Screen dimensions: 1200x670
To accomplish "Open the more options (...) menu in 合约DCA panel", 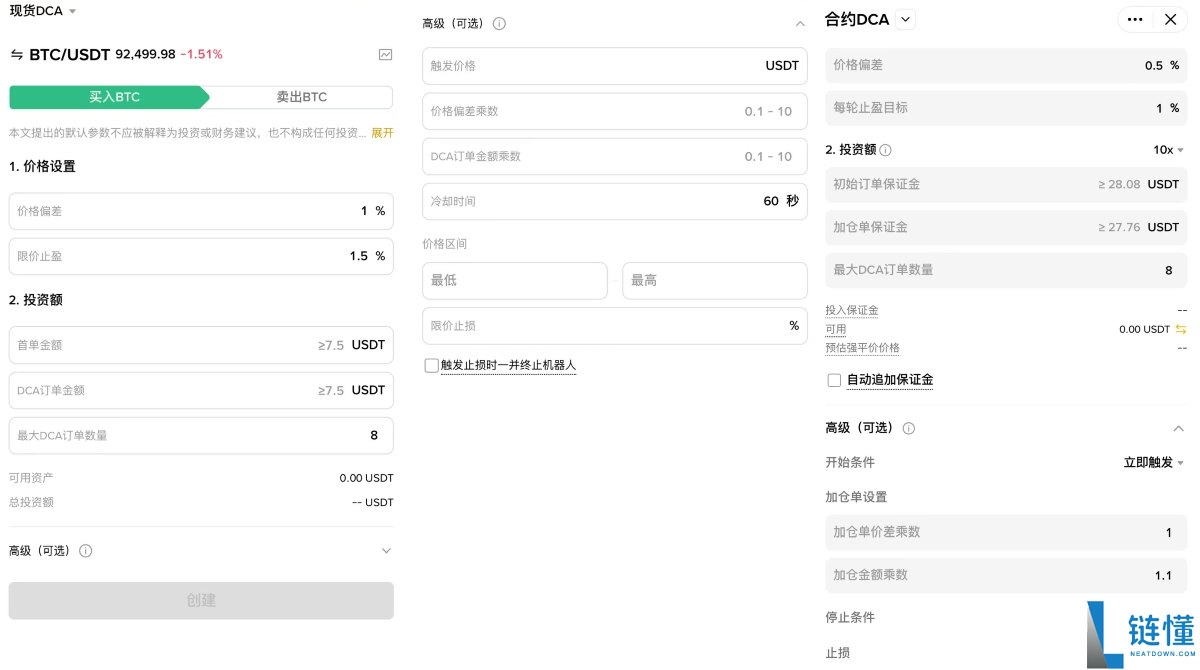I will click(x=1135, y=19).
